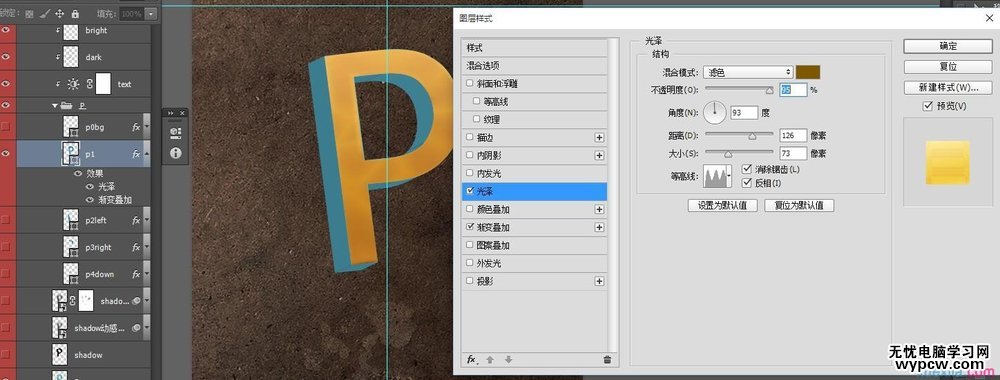Toggle the 渐变叠加 effect eye under p1
This screenshot has height=380, width=1000.
[90, 200]
